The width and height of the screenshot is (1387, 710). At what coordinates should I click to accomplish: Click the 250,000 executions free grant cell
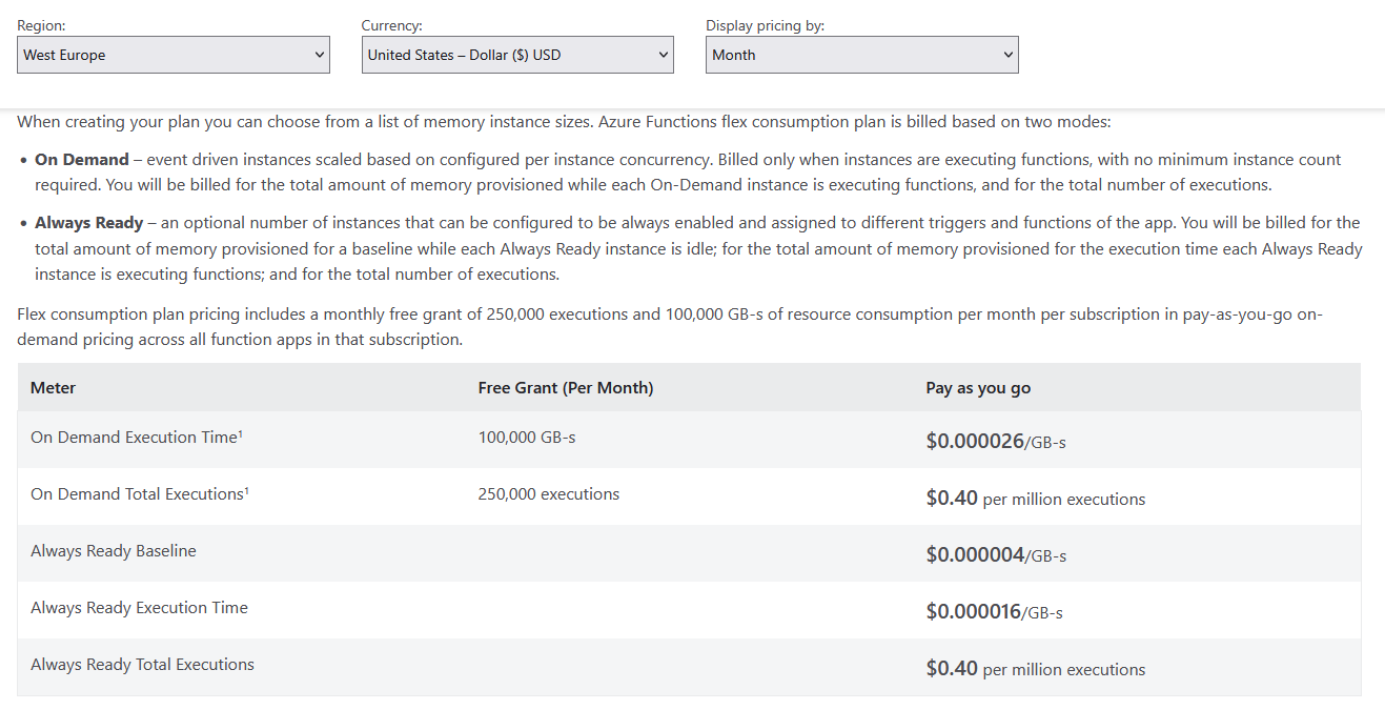pyautogui.click(x=548, y=494)
